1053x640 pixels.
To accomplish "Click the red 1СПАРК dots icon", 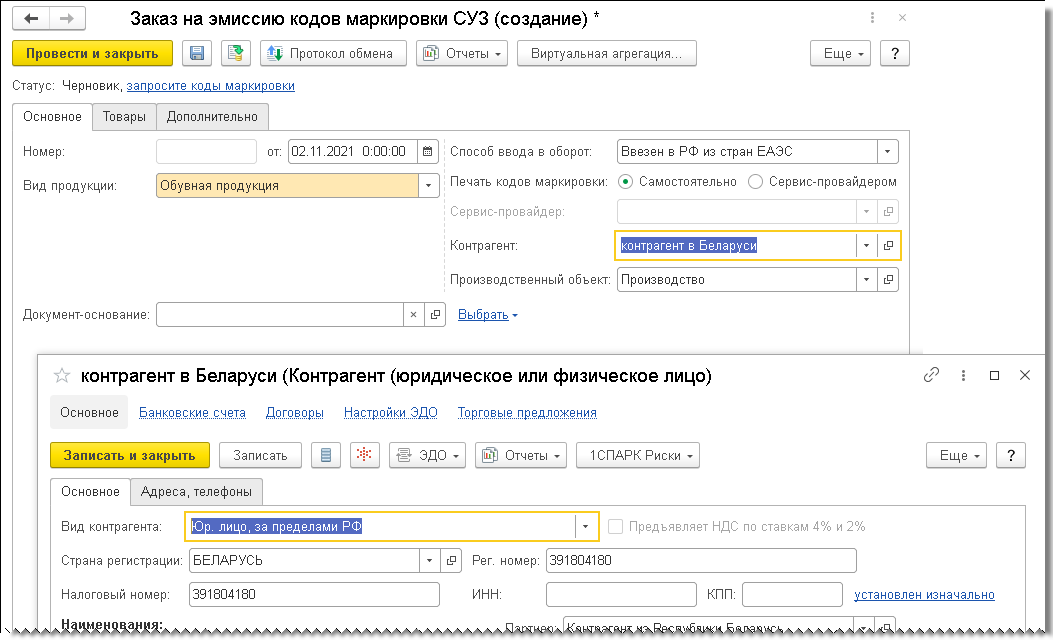I will pyautogui.click(x=364, y=455).
